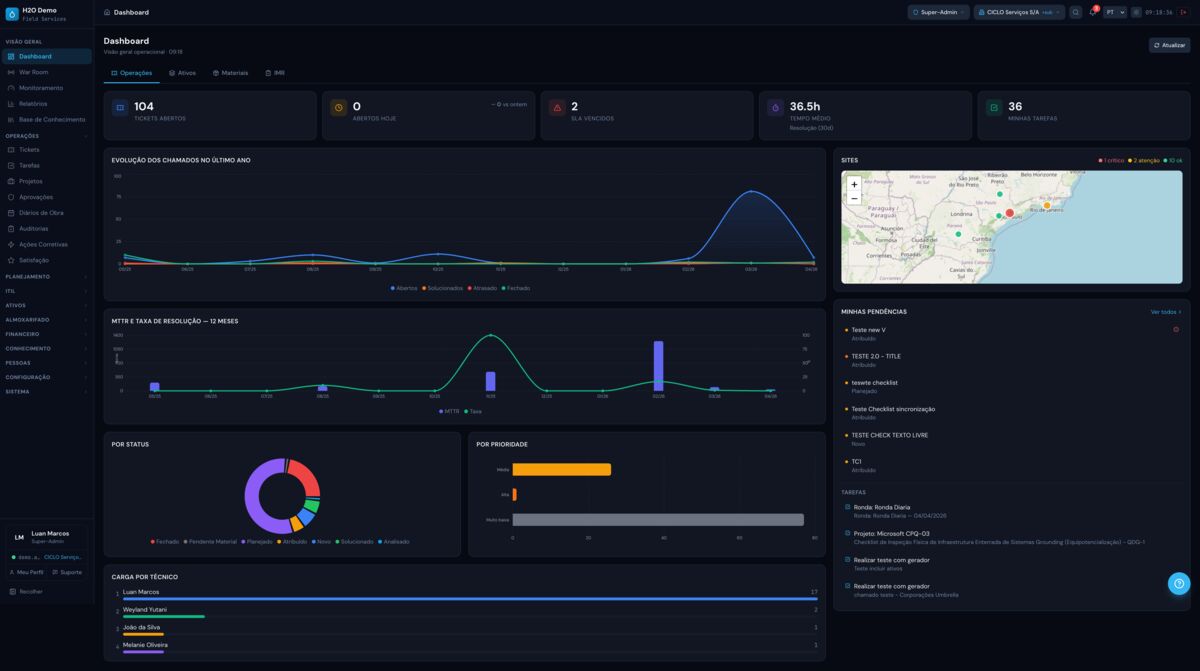Viewport: 1200px width, 671px height.
Task: Click the search magnifier icon in header
Action: (1076, 13)
